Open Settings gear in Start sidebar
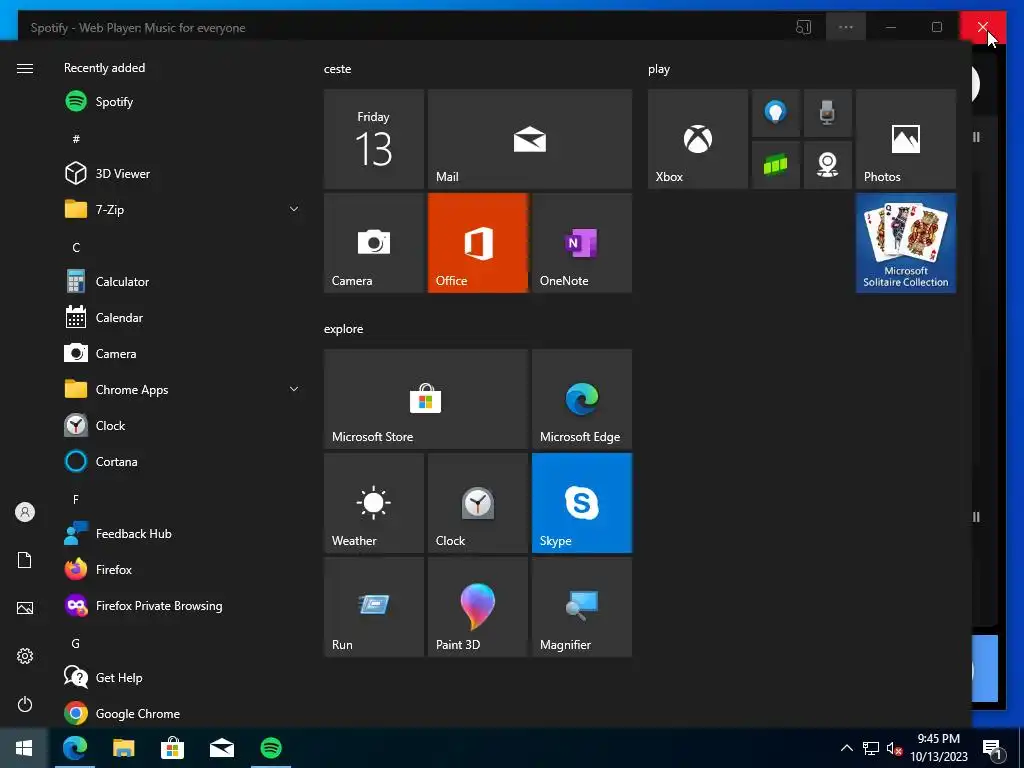 (25, 656)
